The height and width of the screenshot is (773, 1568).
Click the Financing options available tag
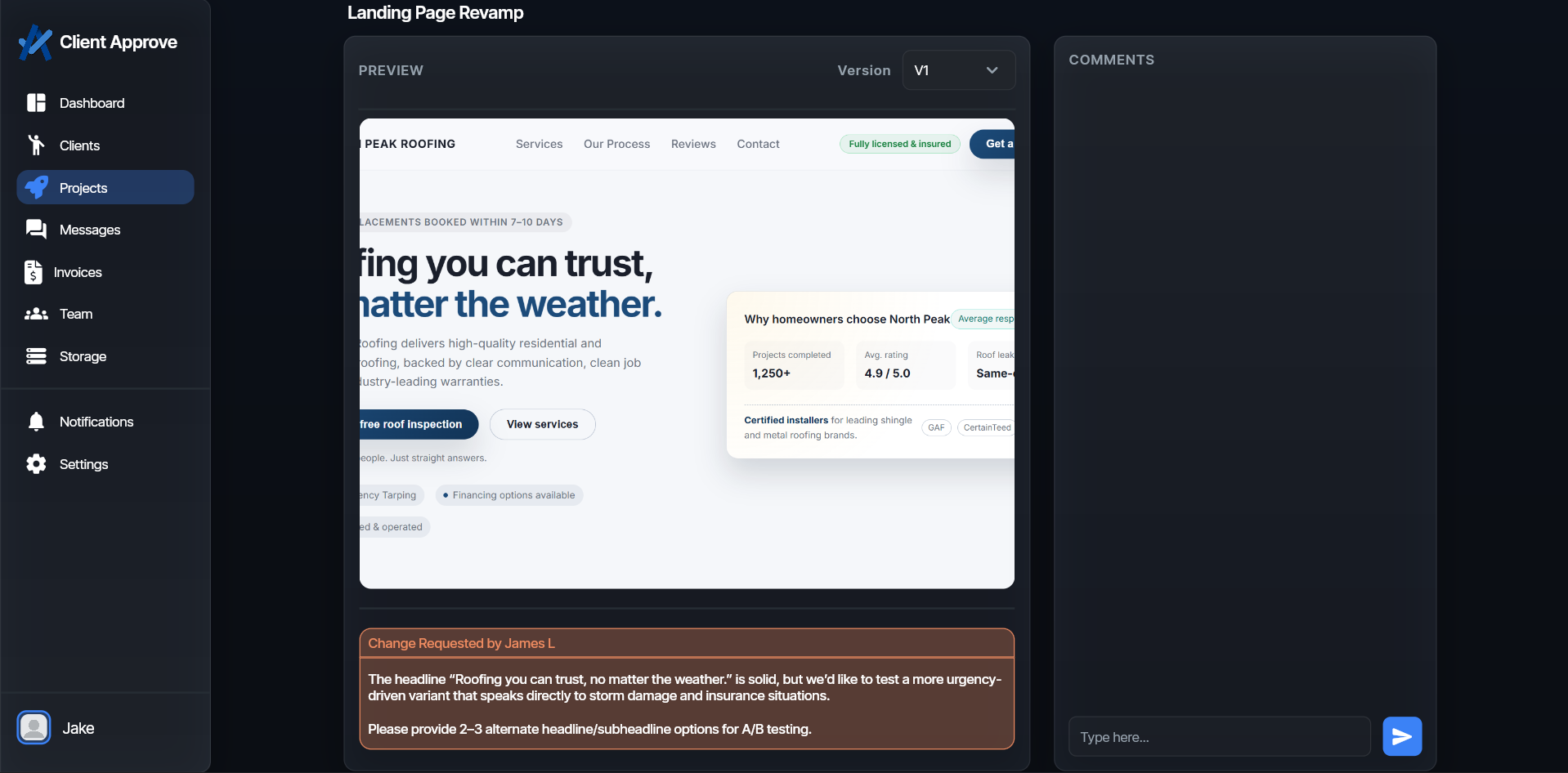(x=508, y=495)
